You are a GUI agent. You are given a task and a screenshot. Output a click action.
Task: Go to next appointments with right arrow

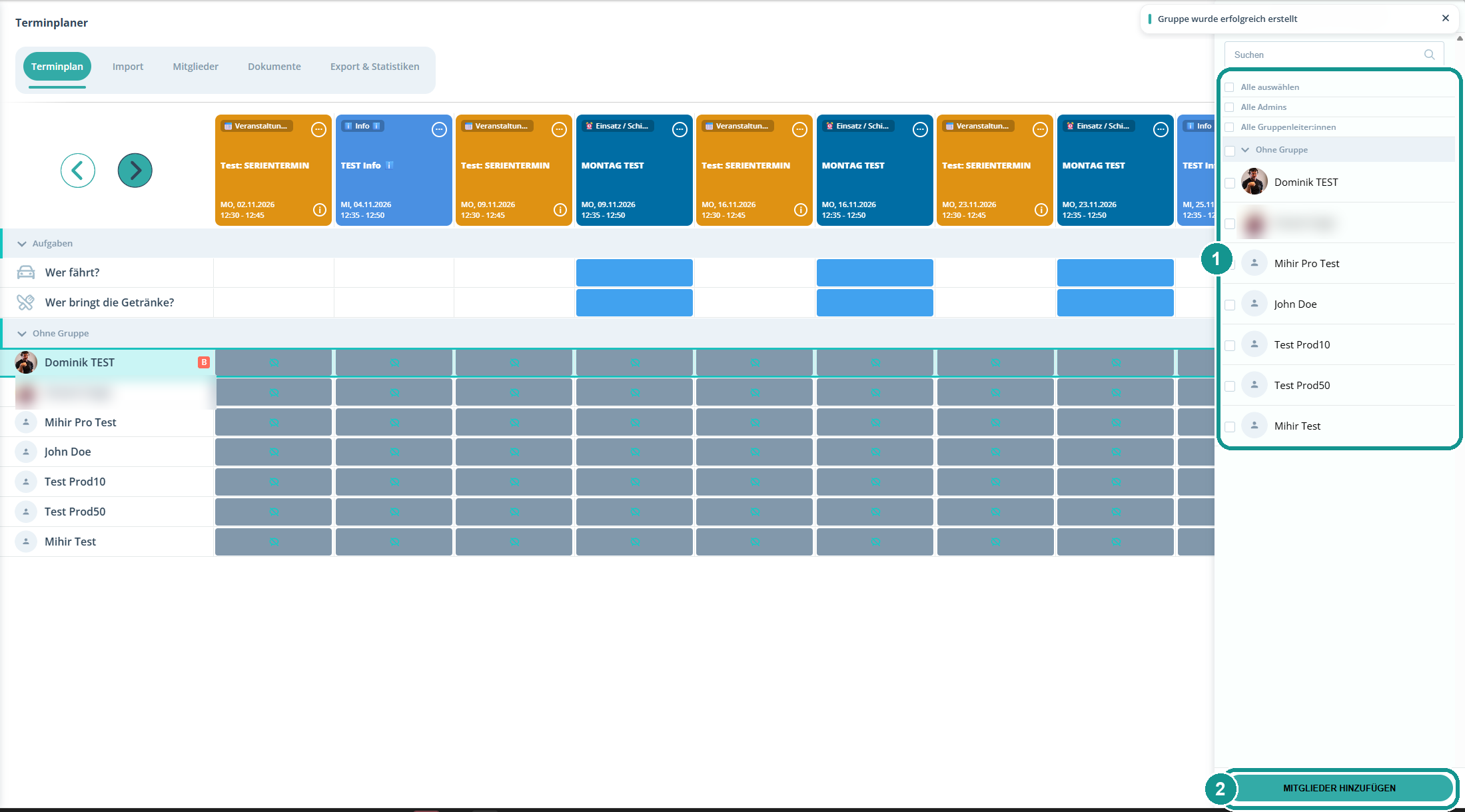click(135, 171)
